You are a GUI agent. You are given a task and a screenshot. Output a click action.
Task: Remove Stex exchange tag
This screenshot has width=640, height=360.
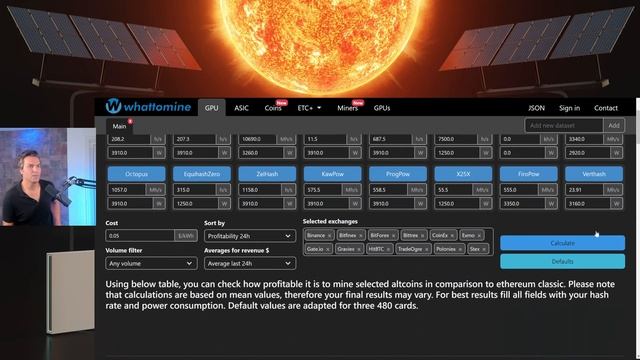click(484, 249)
